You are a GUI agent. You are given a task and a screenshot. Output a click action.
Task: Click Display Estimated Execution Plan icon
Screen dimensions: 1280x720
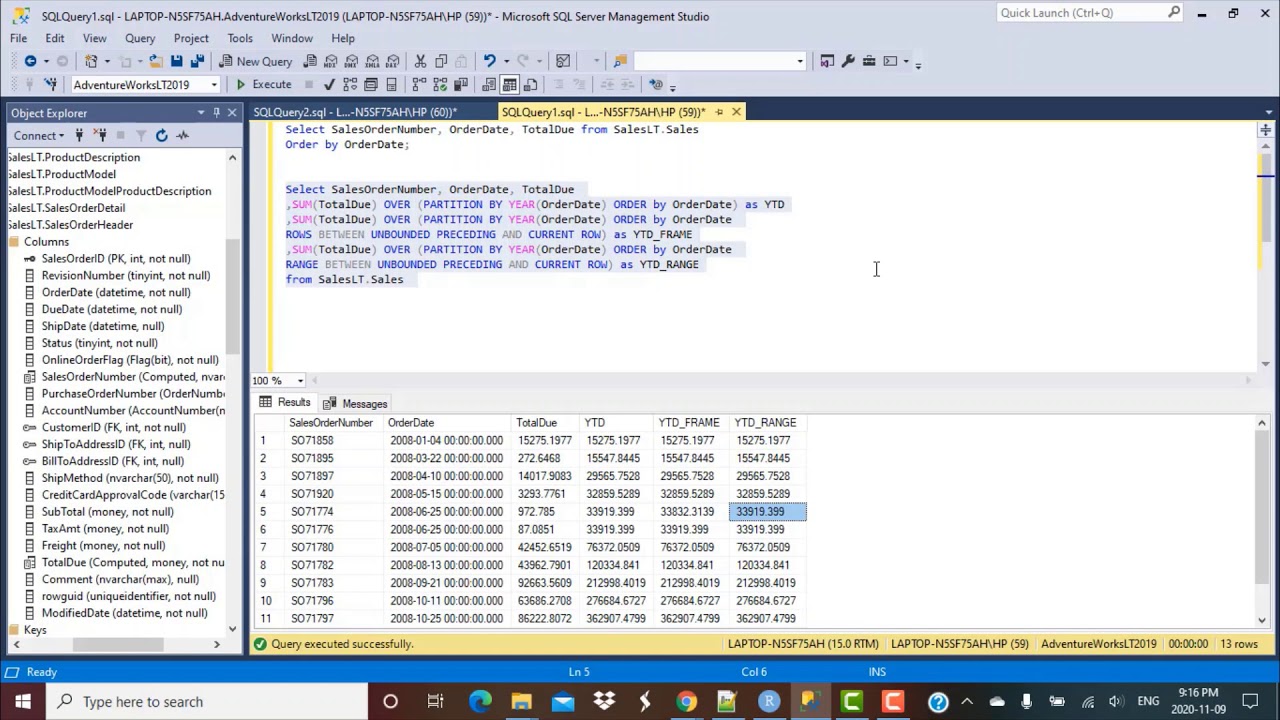350,85
